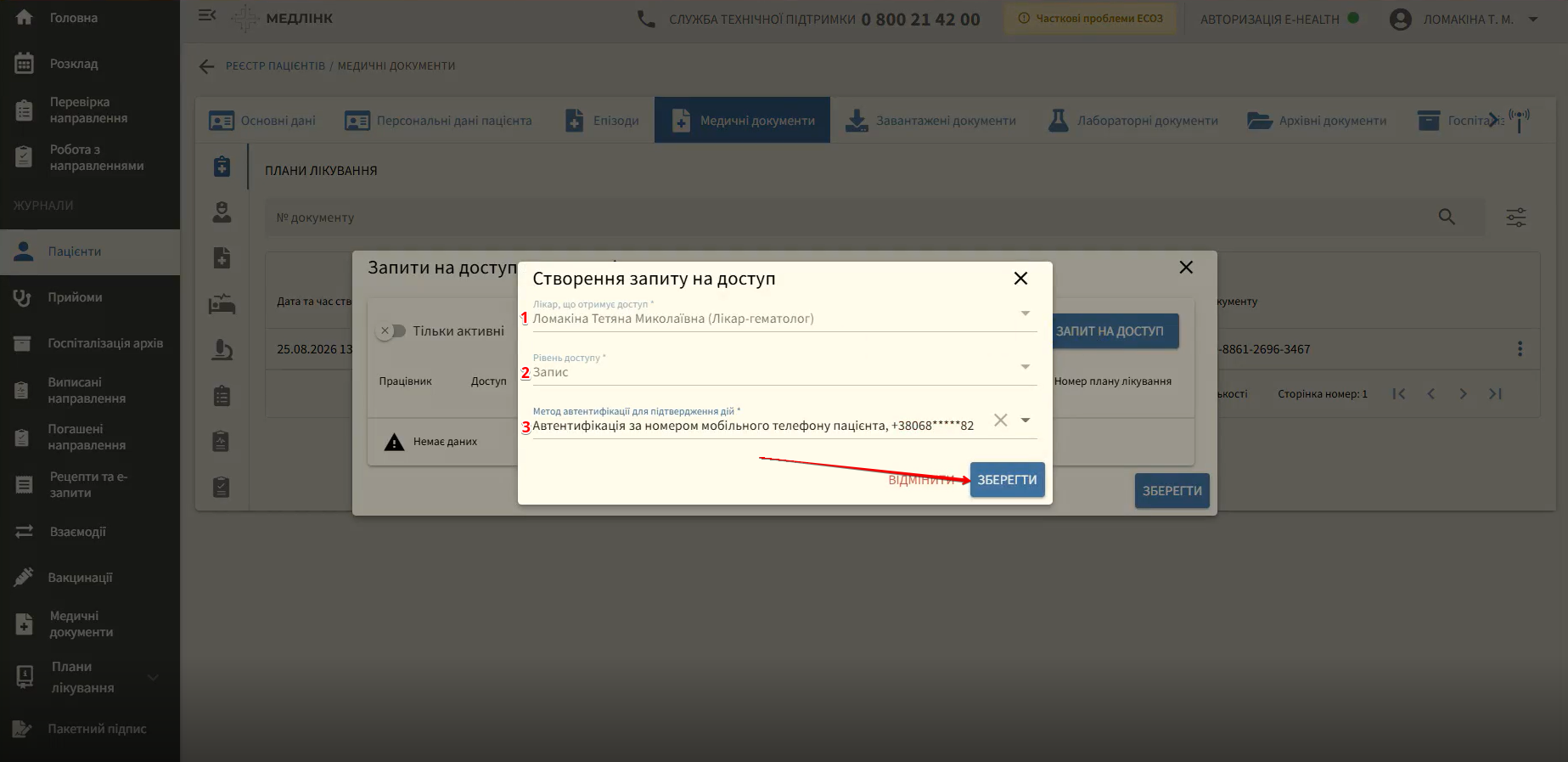Go to the next page of results
The image size is (1568, 762).
(1463, 393)
